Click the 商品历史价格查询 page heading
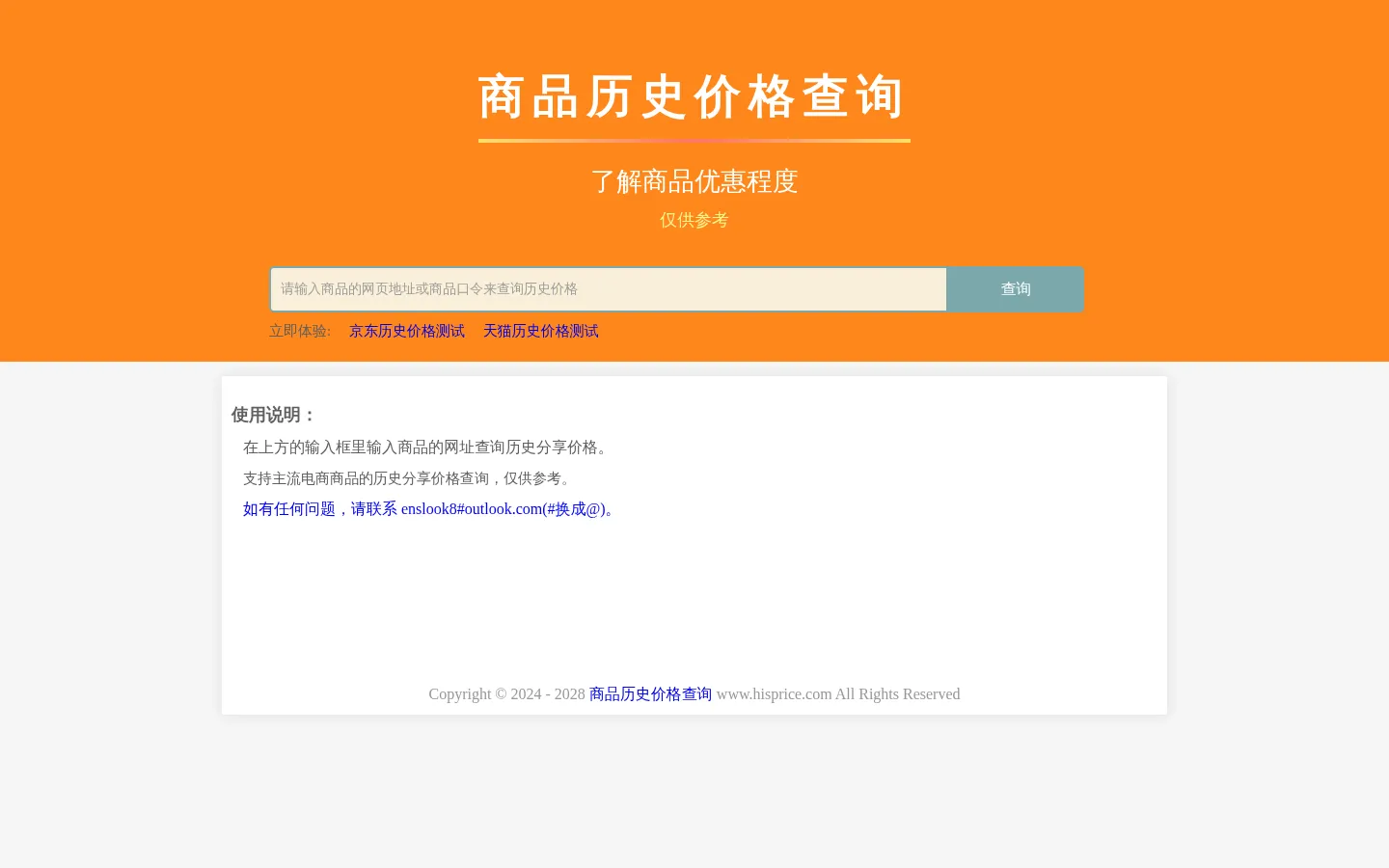1389x868 pixels. coord(694,97)
